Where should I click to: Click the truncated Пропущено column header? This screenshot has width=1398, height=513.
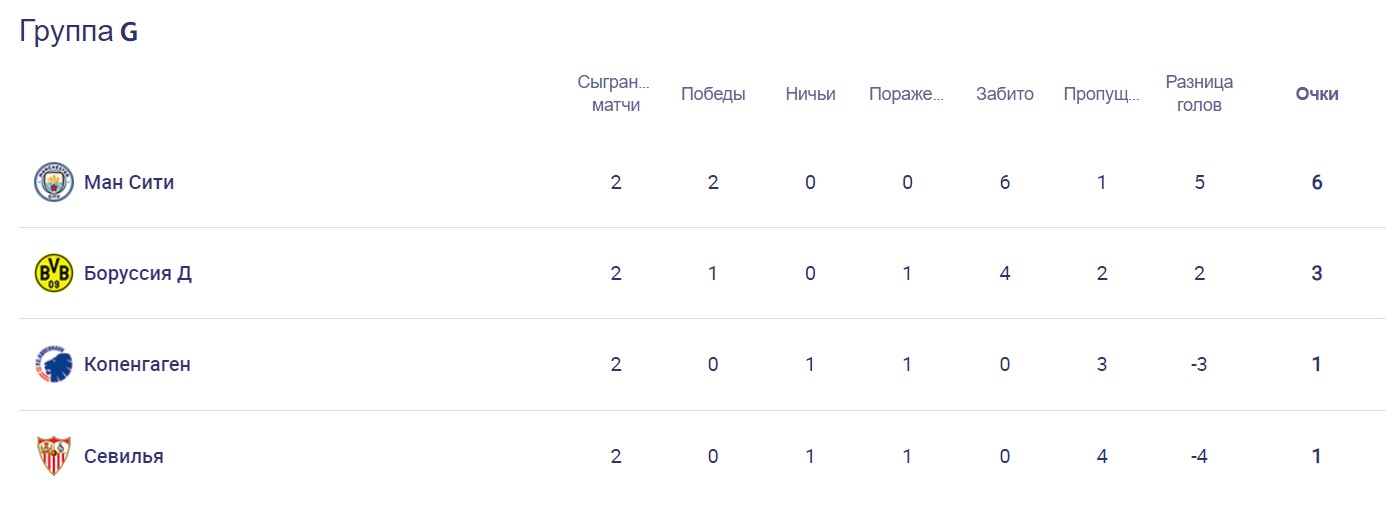tap(1102, 94)
